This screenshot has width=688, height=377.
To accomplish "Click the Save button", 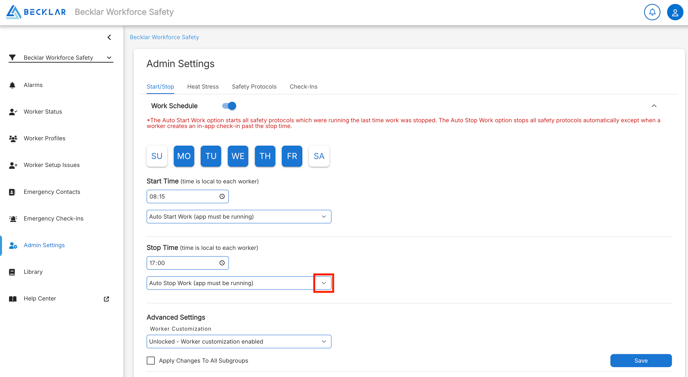I will [x=641, y=361].
